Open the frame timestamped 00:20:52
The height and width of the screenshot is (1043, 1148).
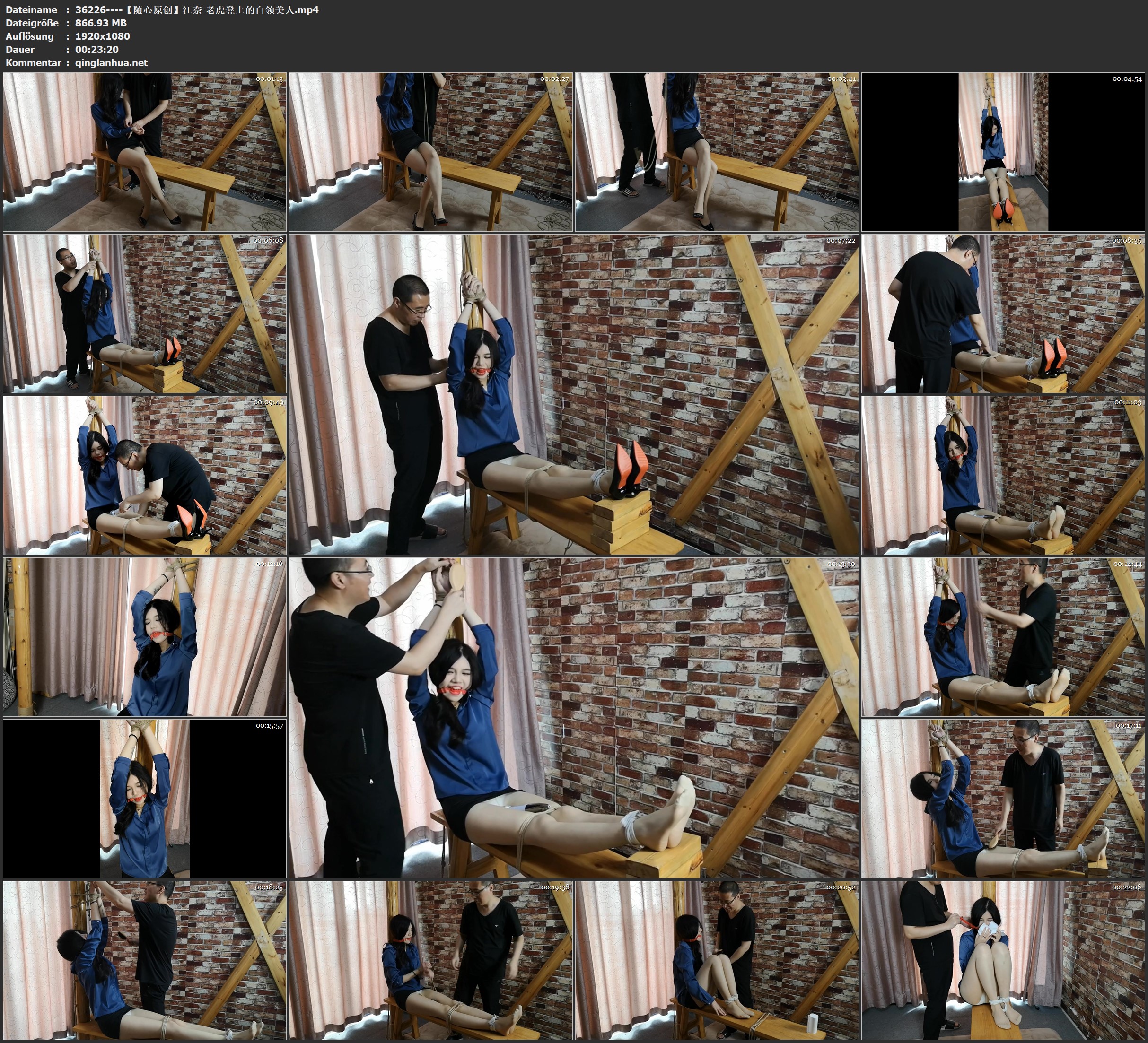(717, 960)
